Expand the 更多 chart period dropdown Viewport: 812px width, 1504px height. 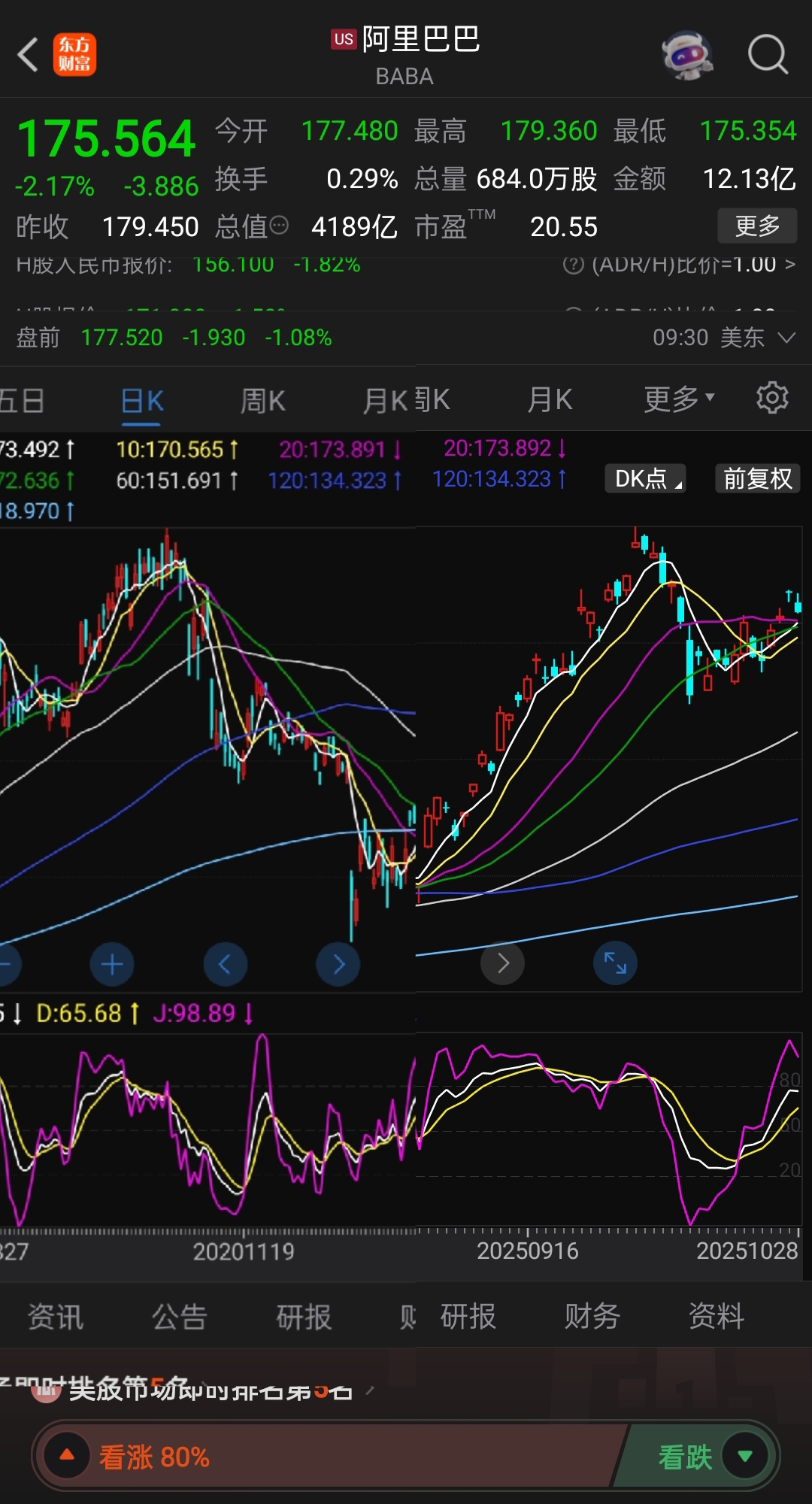click(x=679, y=399)
